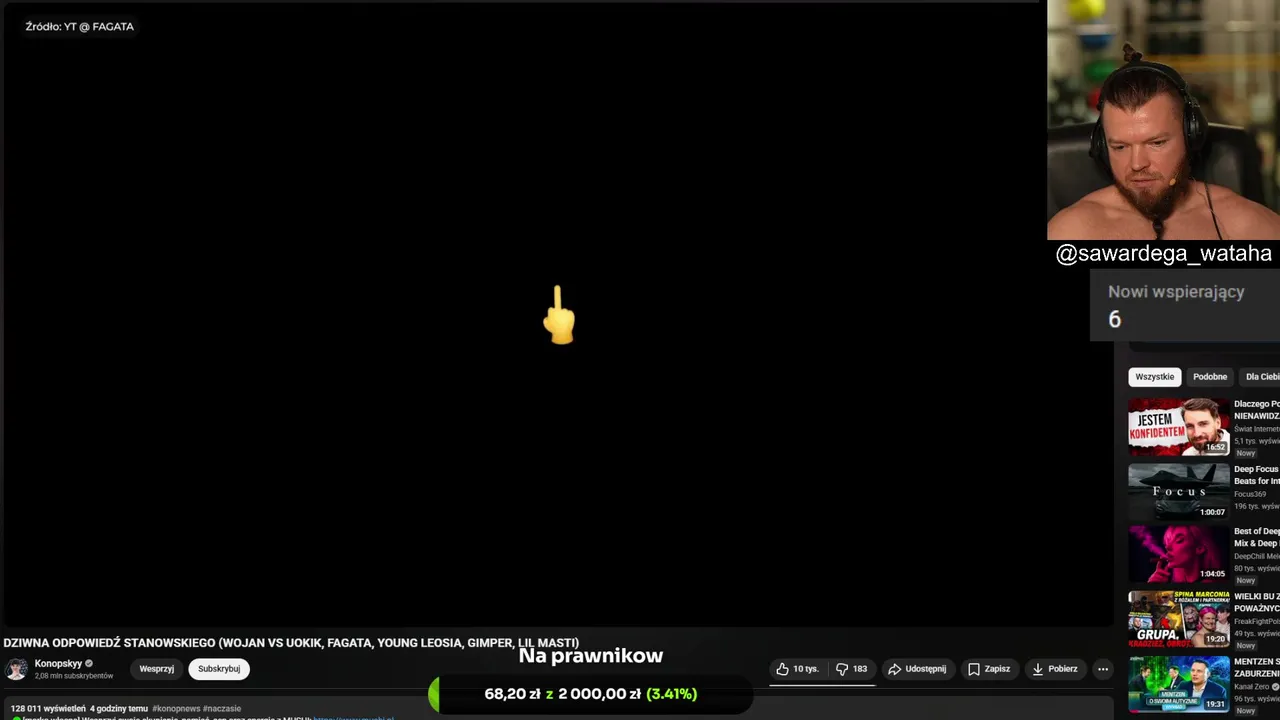Open the Mentzen Kanał Zero video thumbnail

[x=1179, y=684]
